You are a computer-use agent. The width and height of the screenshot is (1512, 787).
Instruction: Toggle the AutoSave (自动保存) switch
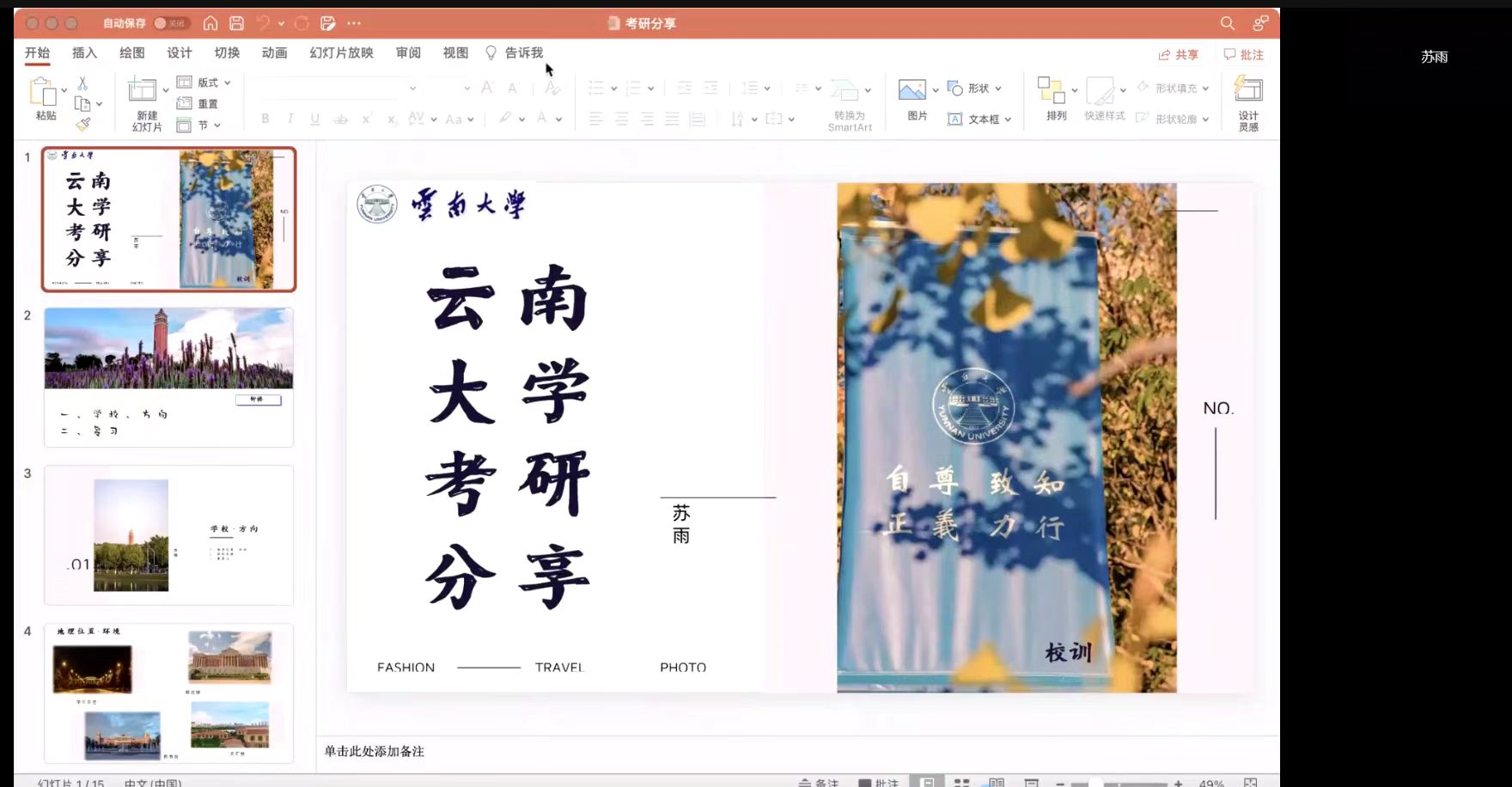point(171,23)
